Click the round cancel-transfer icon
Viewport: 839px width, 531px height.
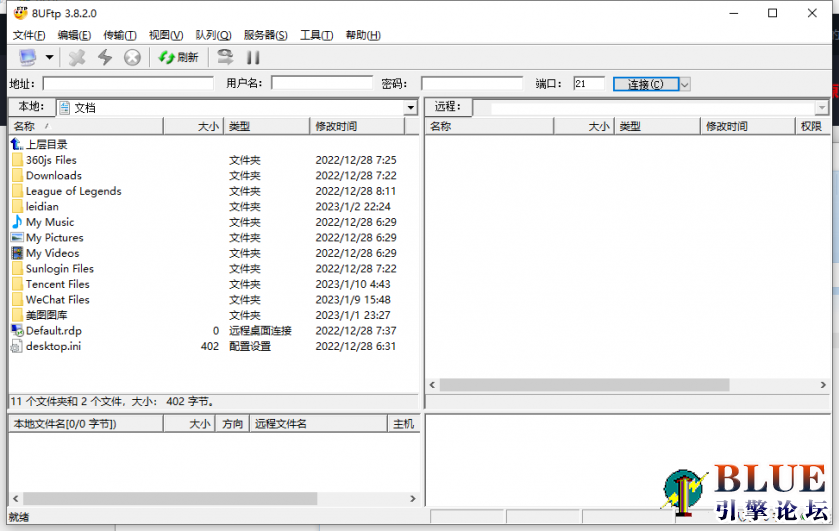click(132, 57)
